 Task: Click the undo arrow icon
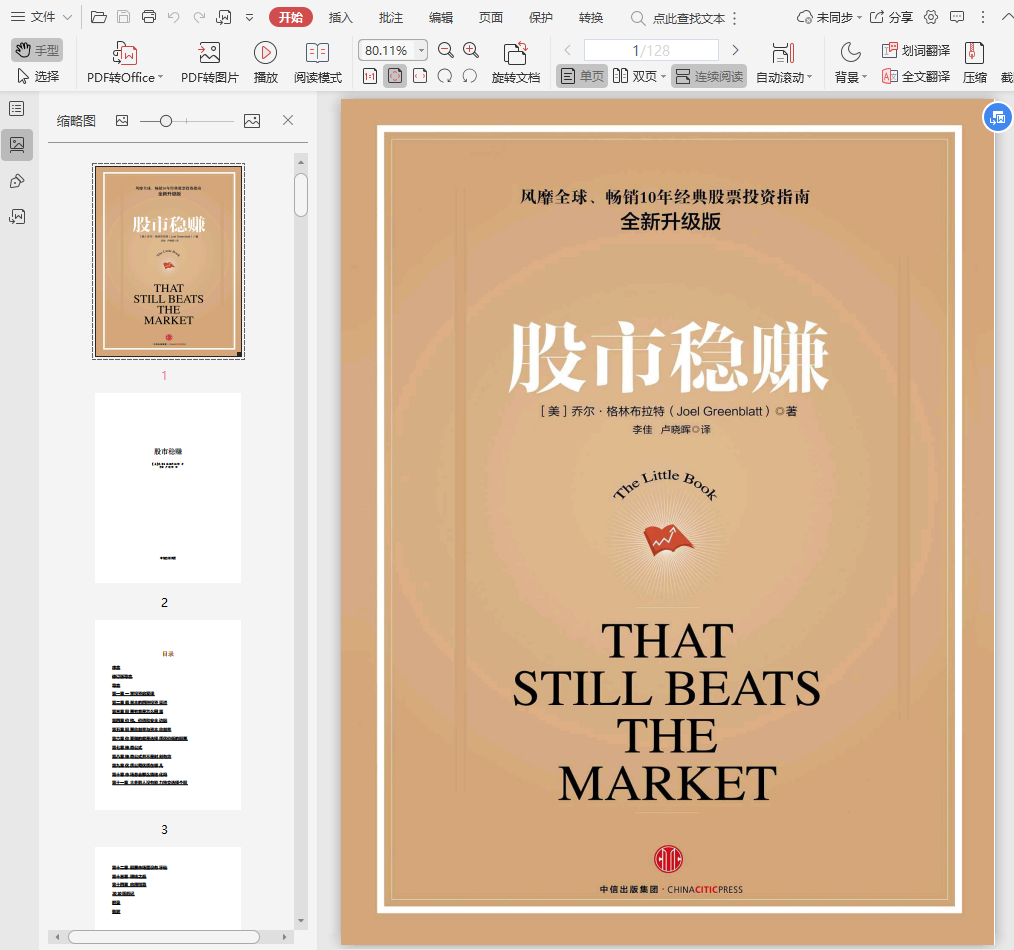point(173,17)
